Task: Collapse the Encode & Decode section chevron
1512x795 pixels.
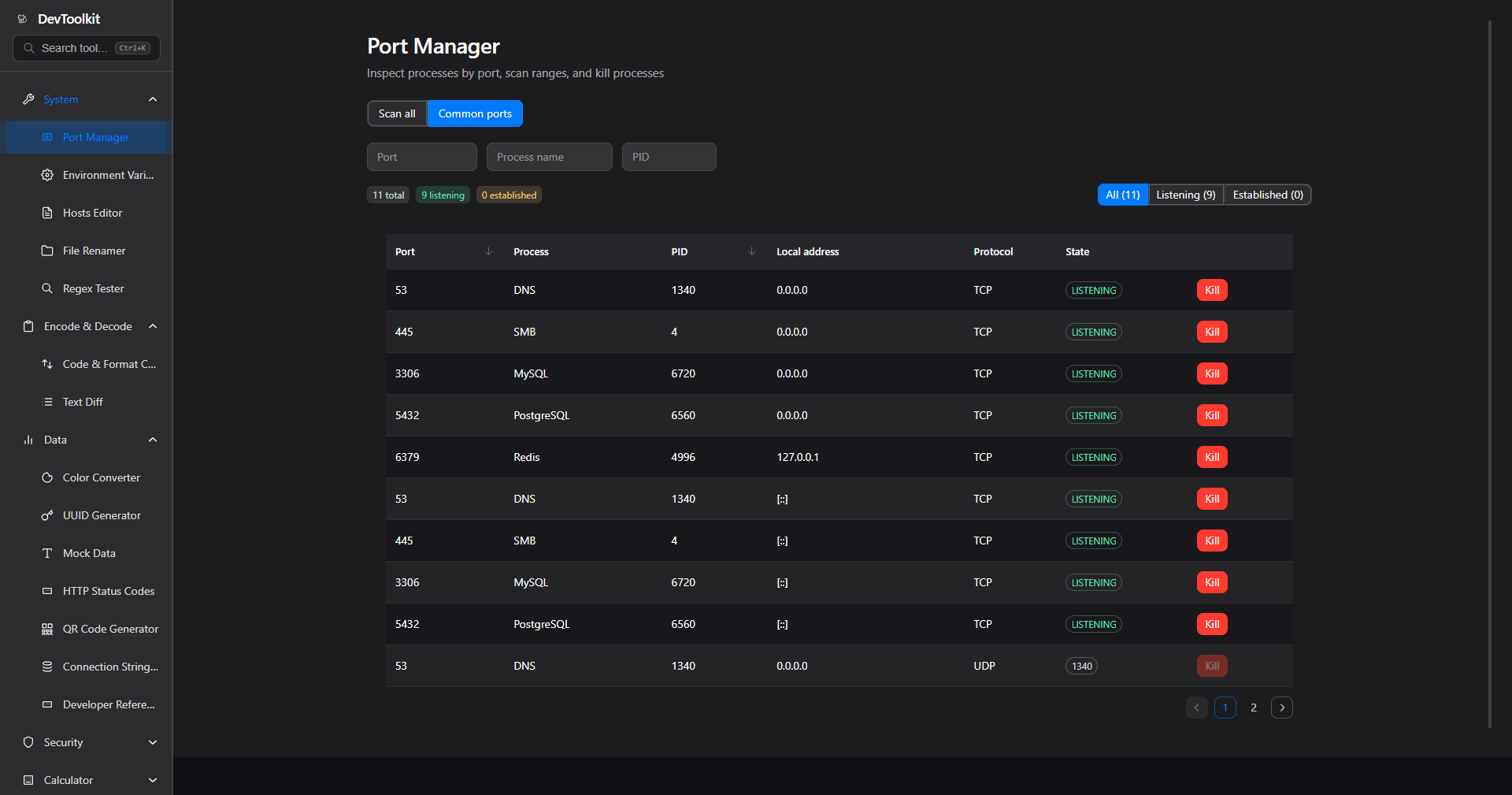Action: [153, 326]
